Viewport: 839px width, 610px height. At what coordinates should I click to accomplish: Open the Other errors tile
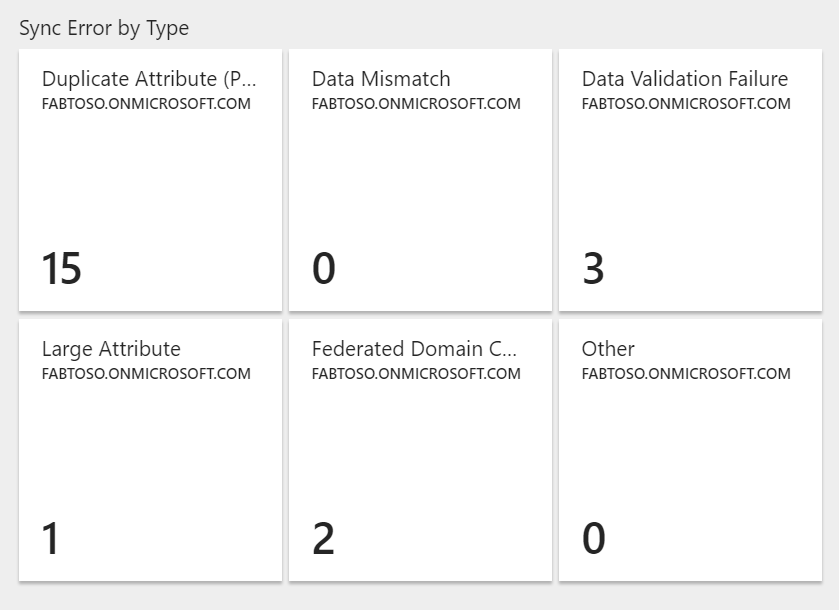(x=690, y=450)
